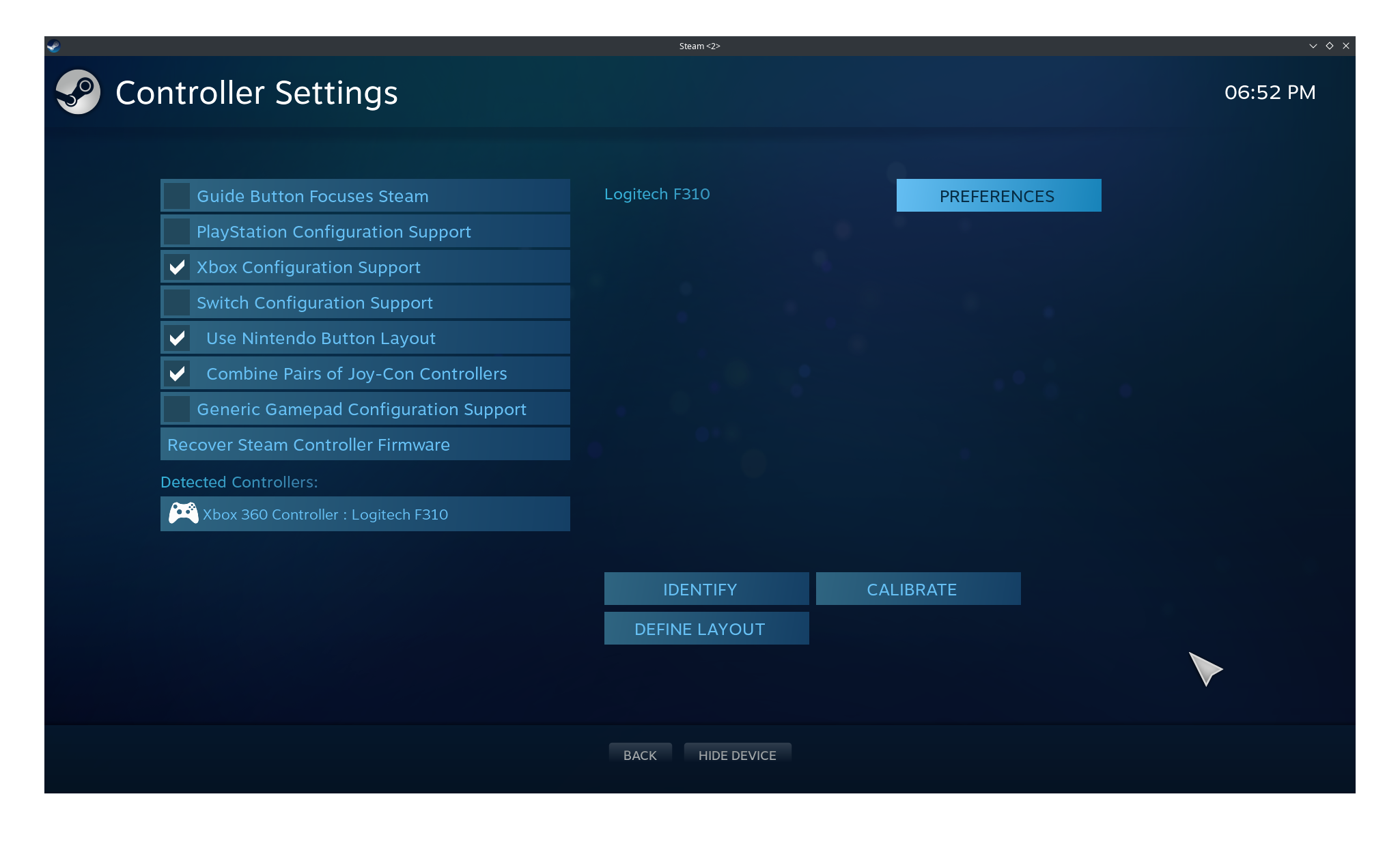Click the Xbox gamepad icon for Logitech F310
The width and height of the screenshot is (1400, 846).
pos(183,513)
